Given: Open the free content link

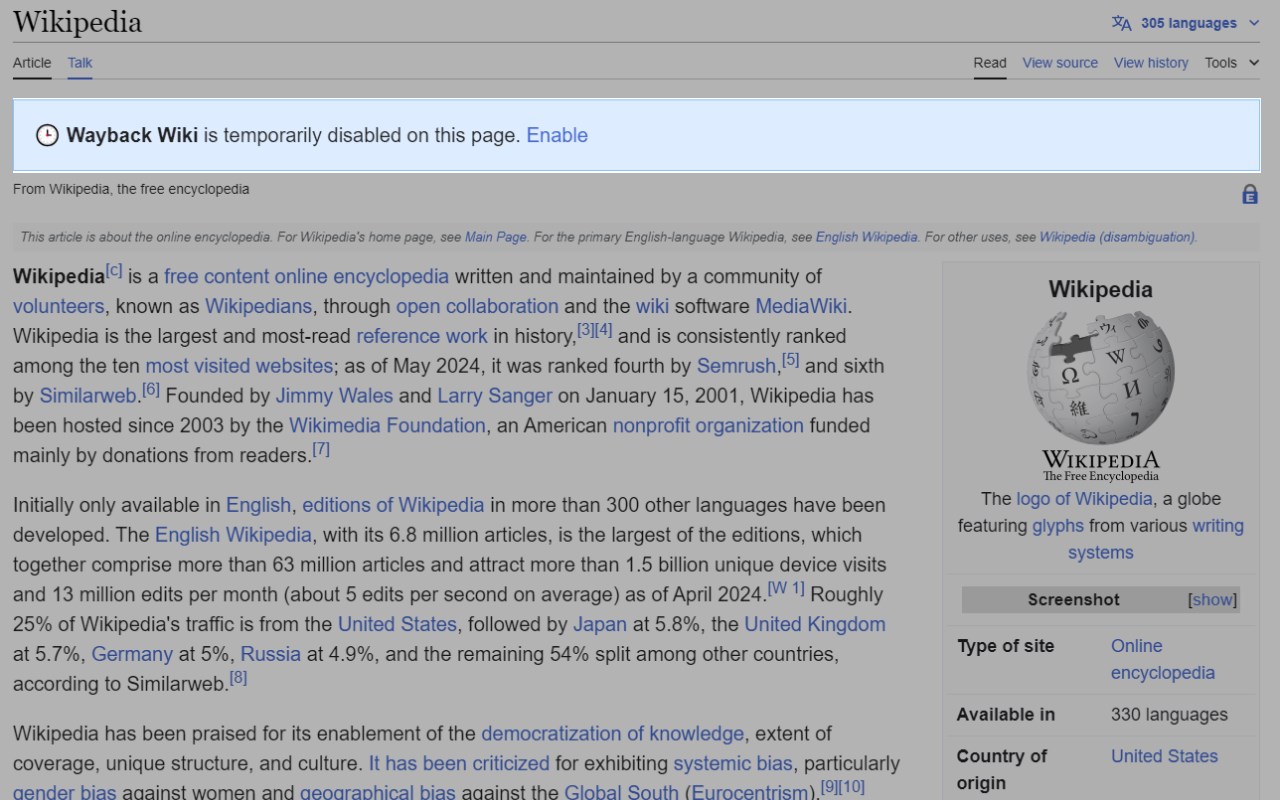Looking at the screenshot, I should click(217, 276).
